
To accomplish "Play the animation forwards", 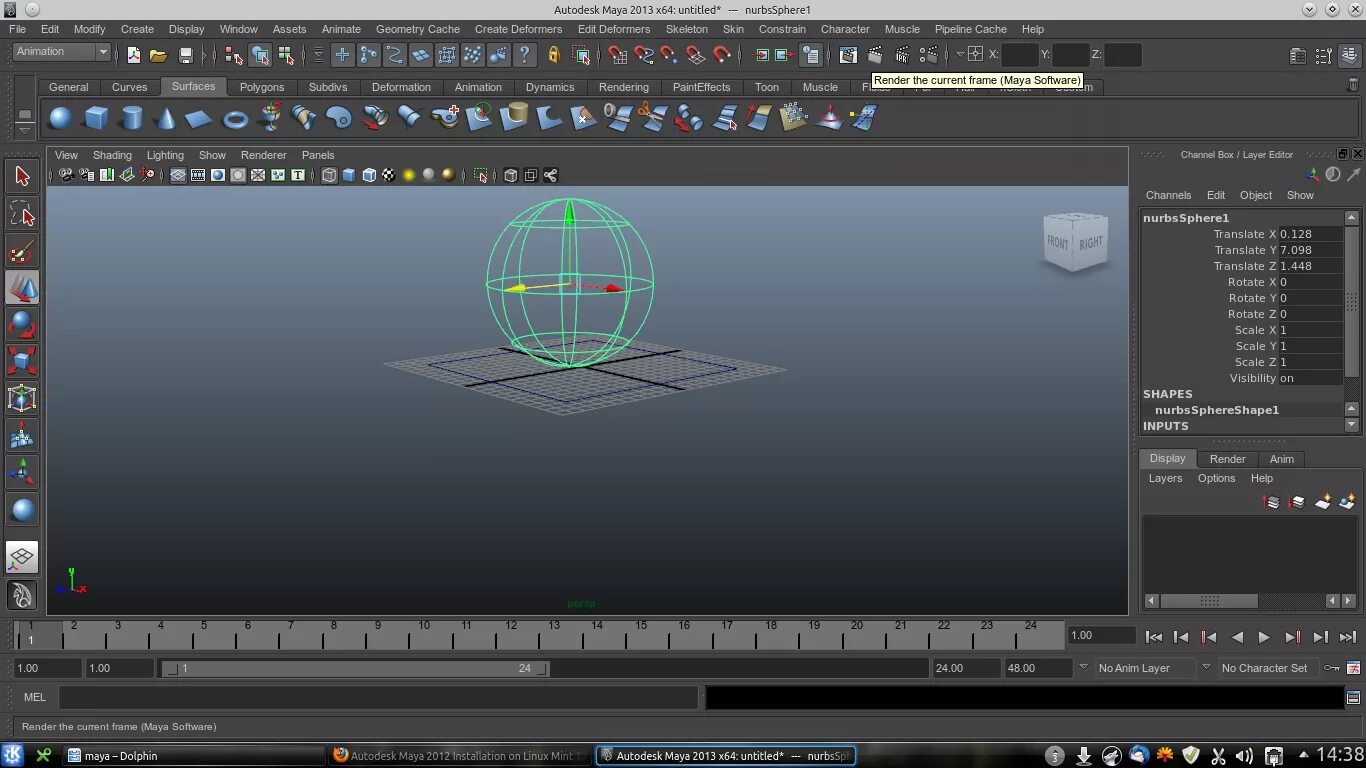I will [1264, 637].
